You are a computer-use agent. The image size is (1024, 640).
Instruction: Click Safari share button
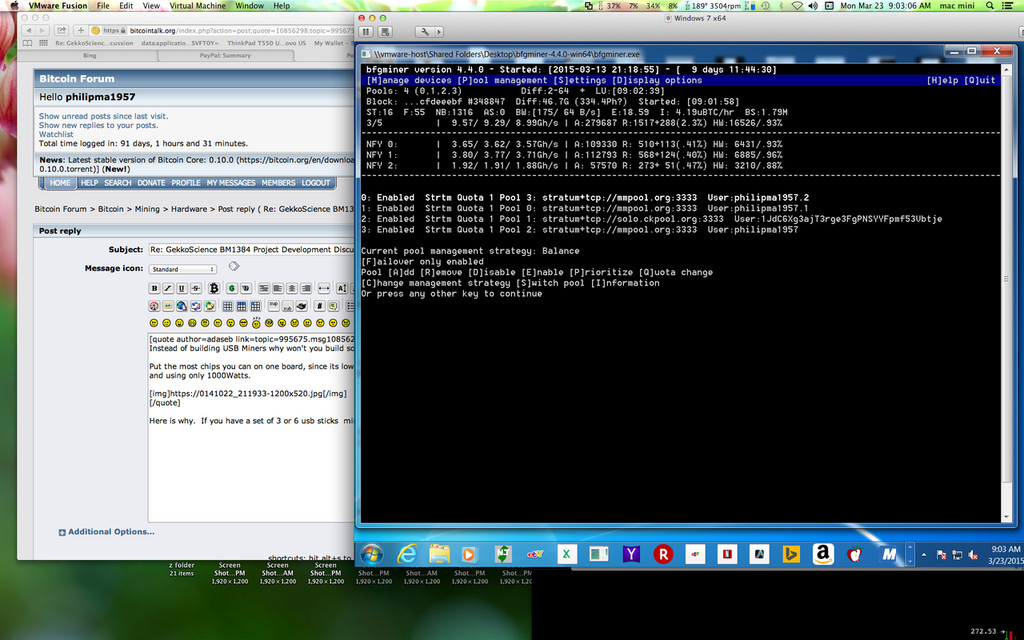pos(61,30)
